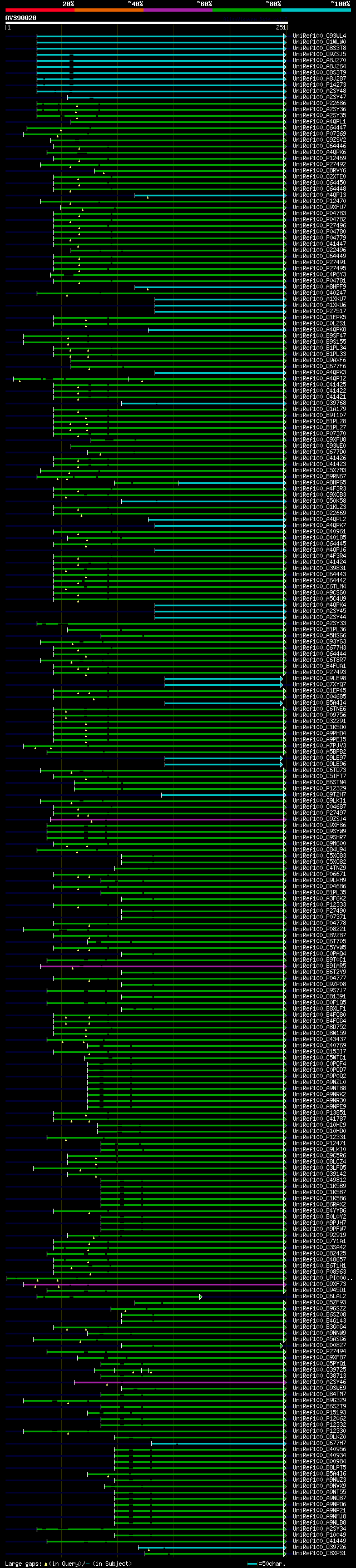Select the UniRef100_A4QPL1 label
The image size is (356, 1568).
pos(319,122)
